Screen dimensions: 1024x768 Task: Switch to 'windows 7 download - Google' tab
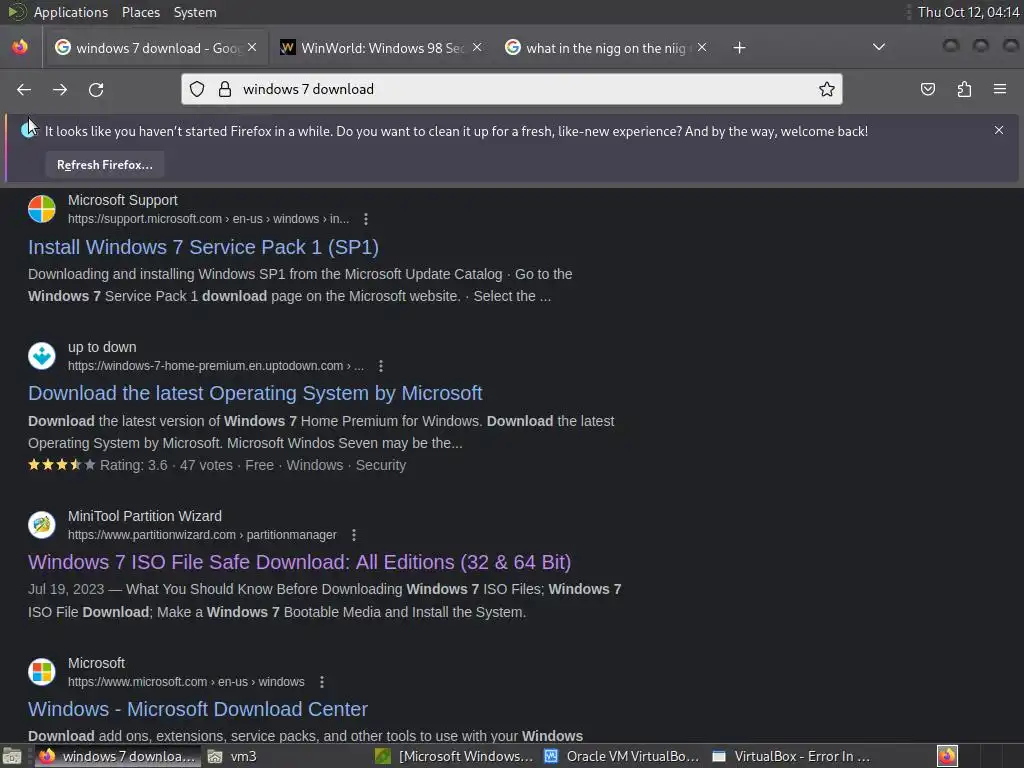click(x=156, y=48)
